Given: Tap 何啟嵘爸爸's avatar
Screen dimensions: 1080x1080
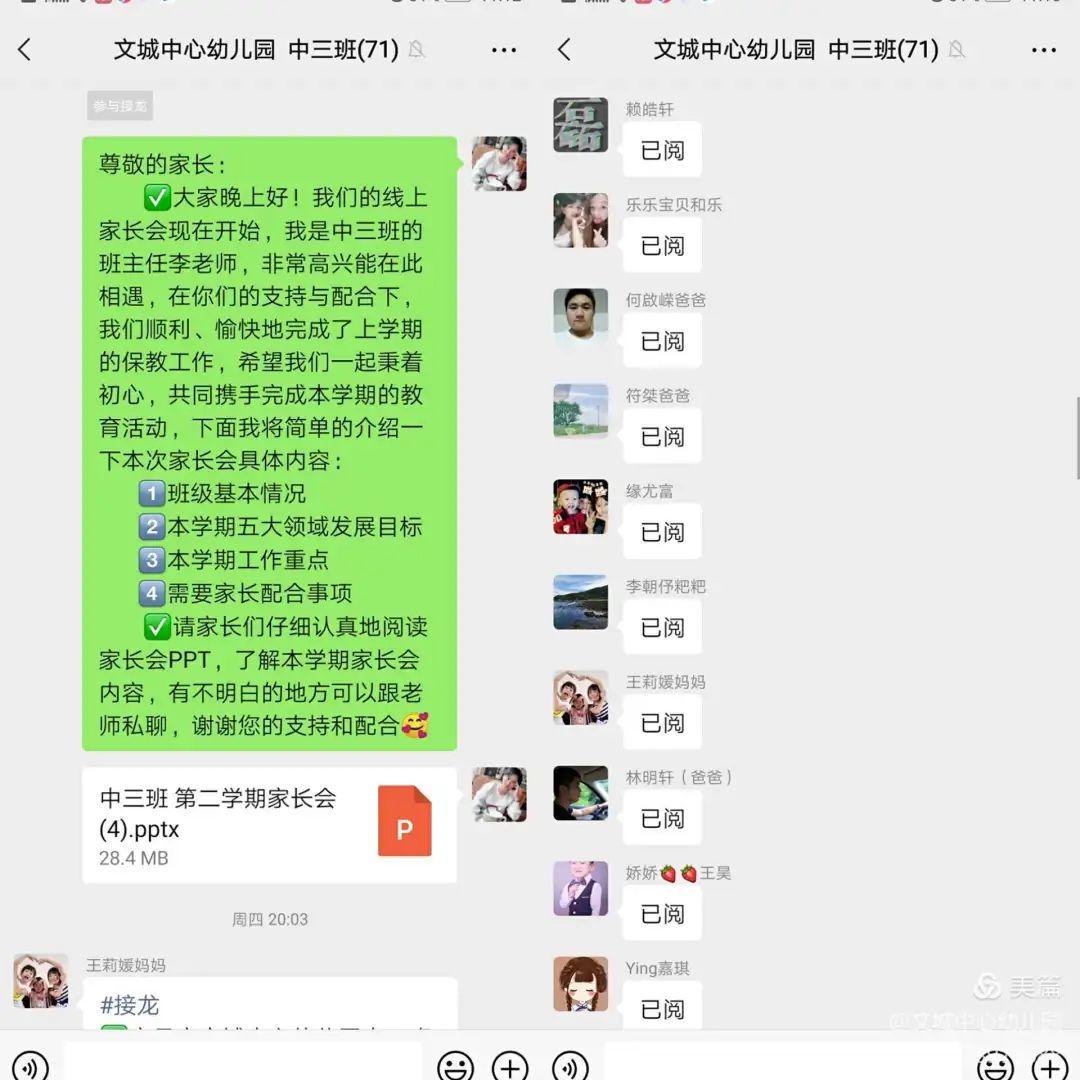Looking at the screenshot, I should click(x=581, y=315).
